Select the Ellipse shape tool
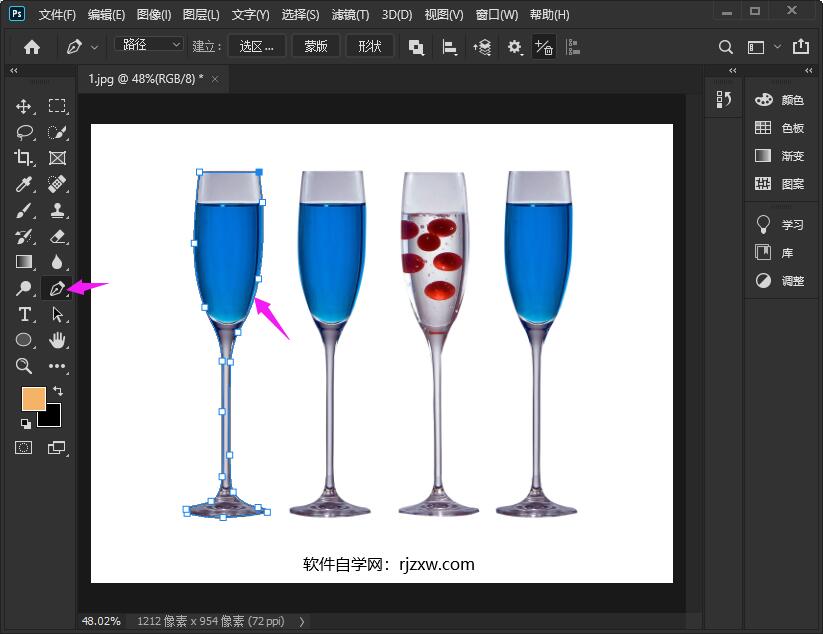 pyautogui.click(x=24, y=340)
